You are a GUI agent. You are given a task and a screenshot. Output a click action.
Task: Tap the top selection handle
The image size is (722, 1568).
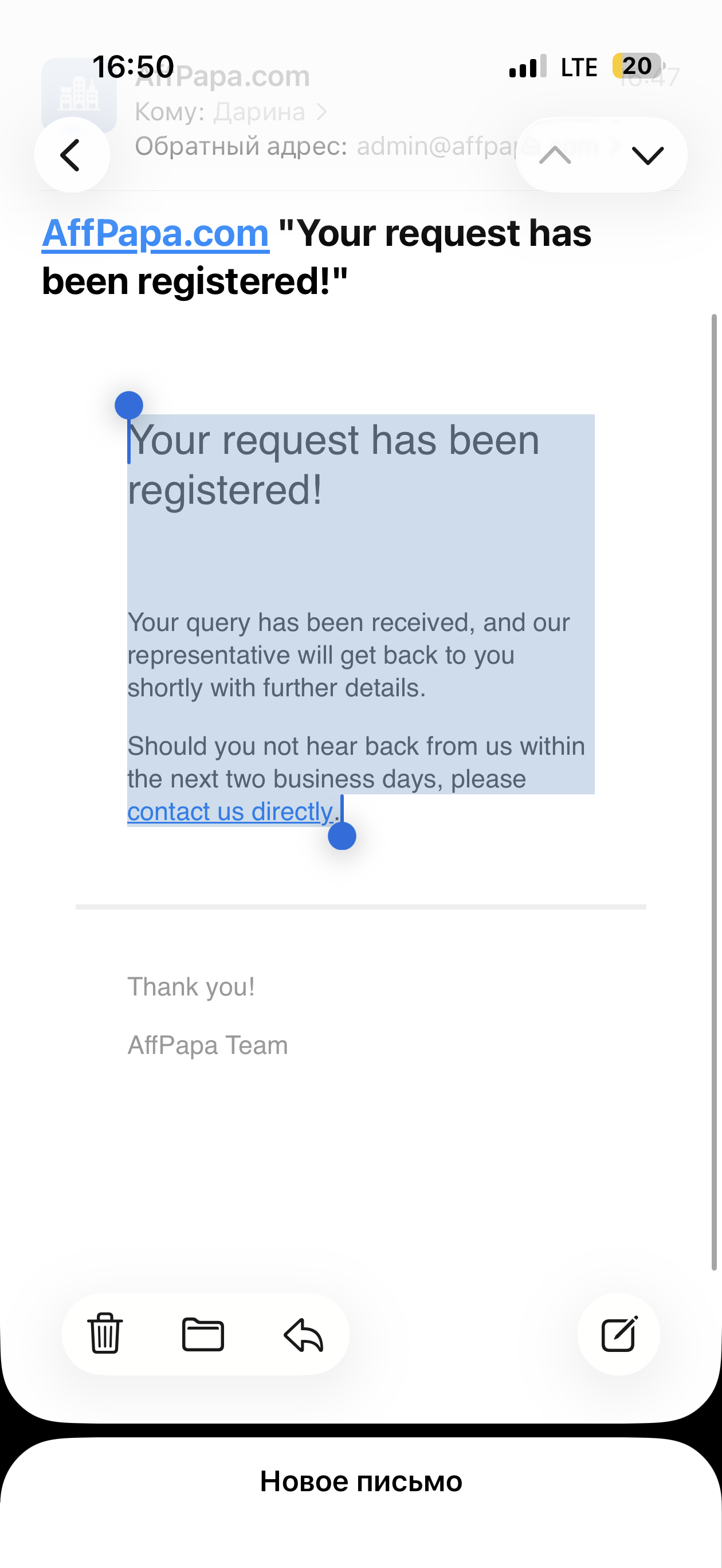(129, 405)
